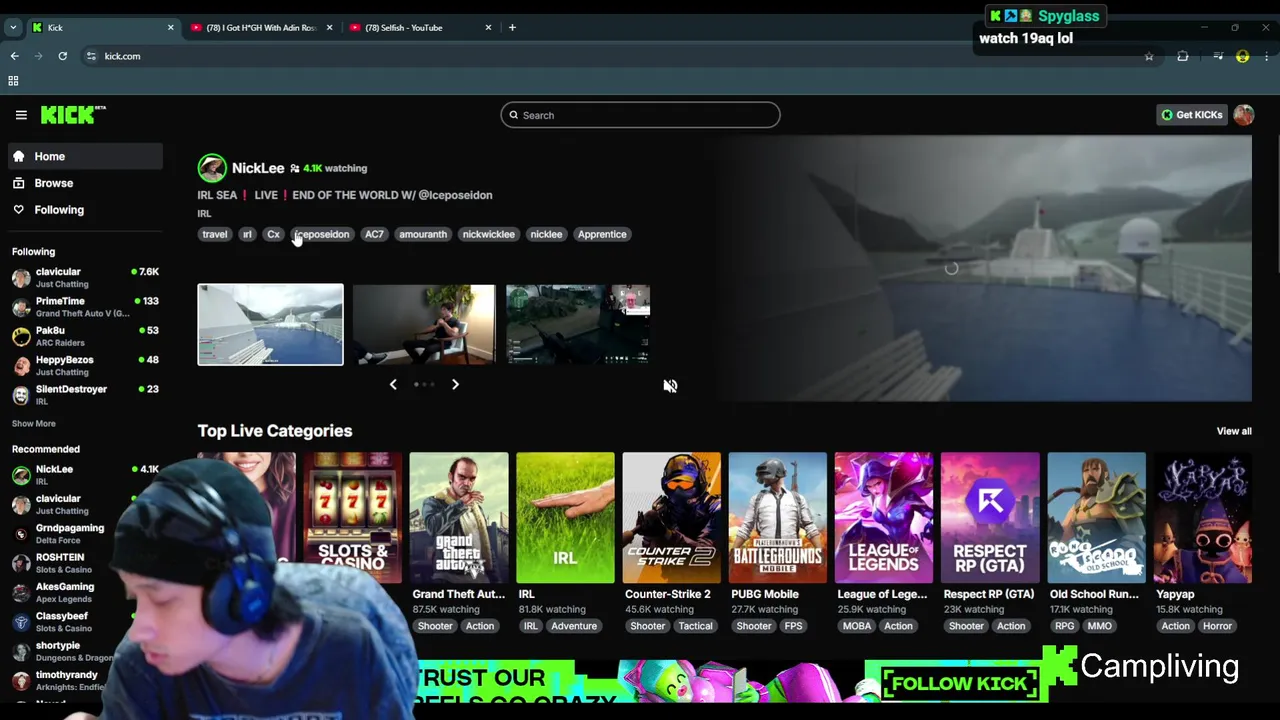Image resolution: width=1280 pixels, height=720 pixels.
Task: Open a new browser tab
Action: [512, 28]
